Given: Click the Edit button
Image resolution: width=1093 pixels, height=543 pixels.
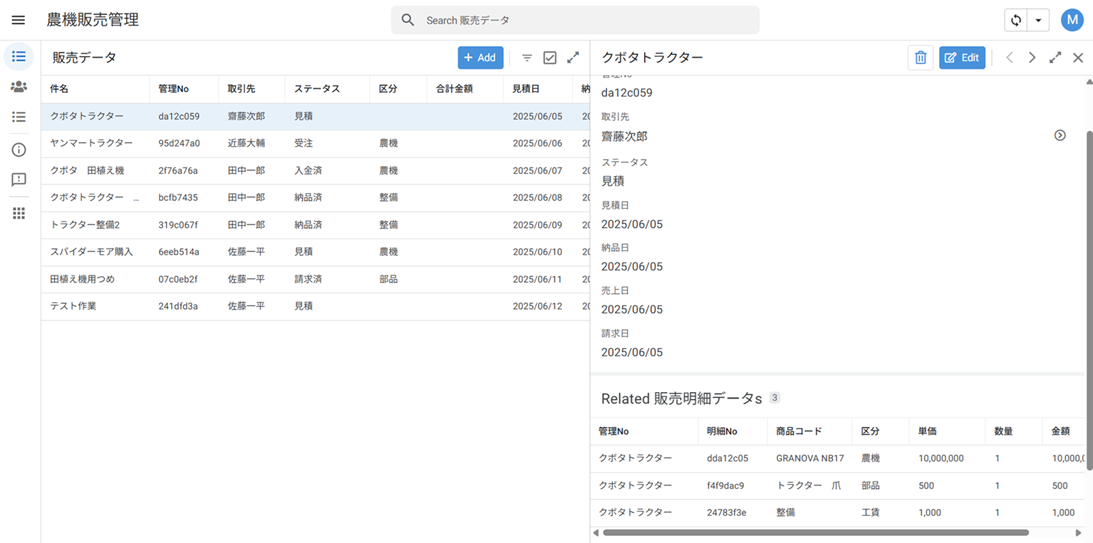Looking at the screenshot, I should pyautogui.click(x=962, y=58).
